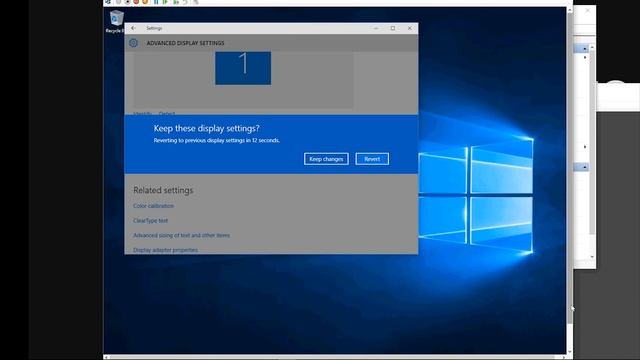640x360 pixels.
Task: Minimize the Settings window
Action: click(376, 28)
